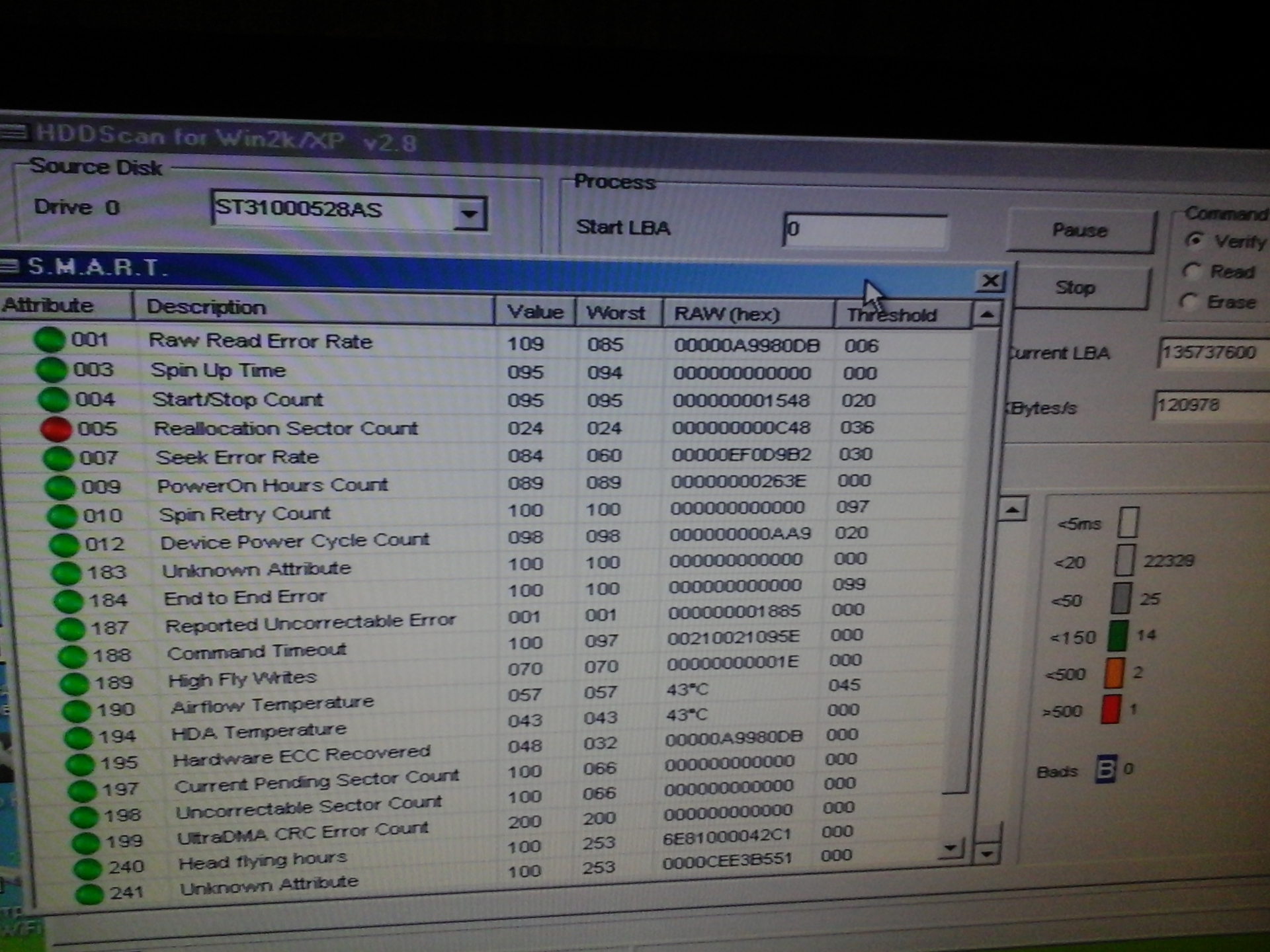Sort by the Value column header
Screen dimensions: 1270x952
coord(535,311)
